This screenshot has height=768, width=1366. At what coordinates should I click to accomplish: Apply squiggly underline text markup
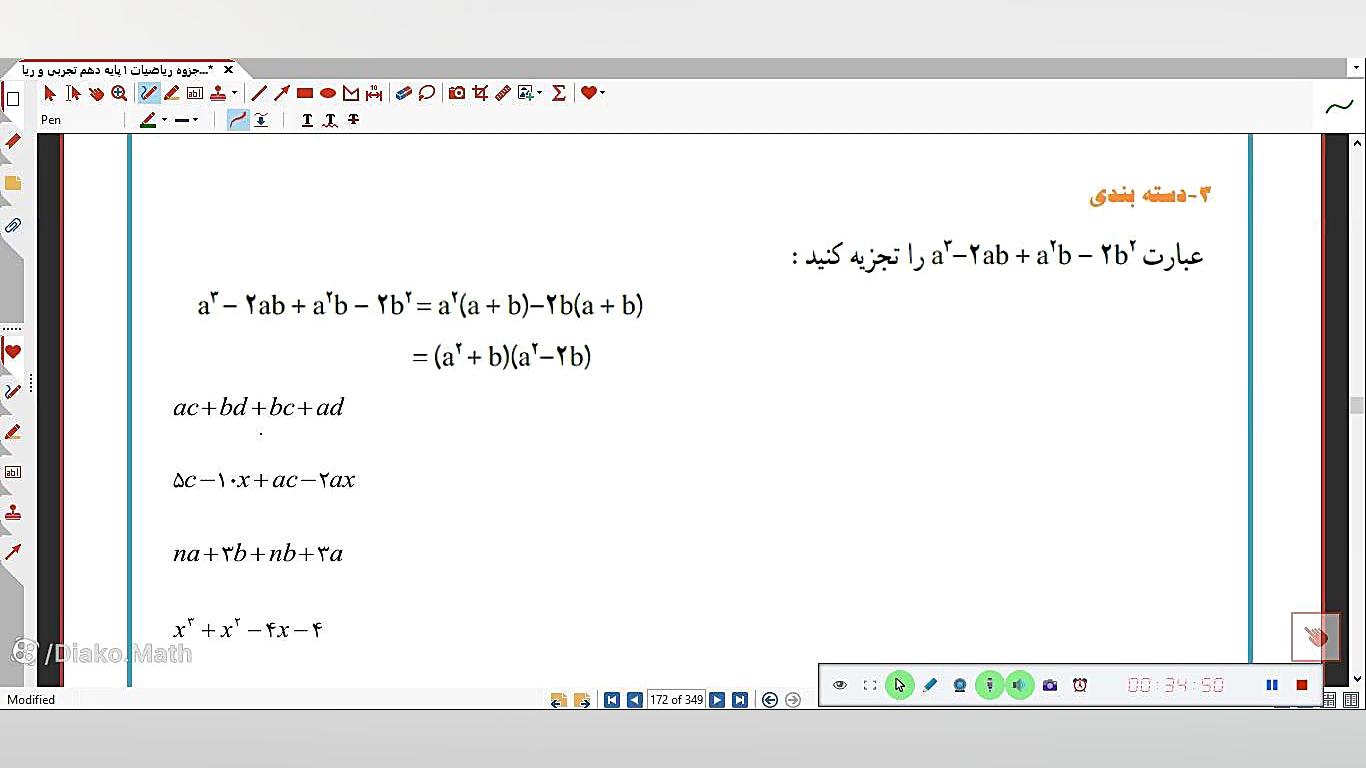[330, 120]
